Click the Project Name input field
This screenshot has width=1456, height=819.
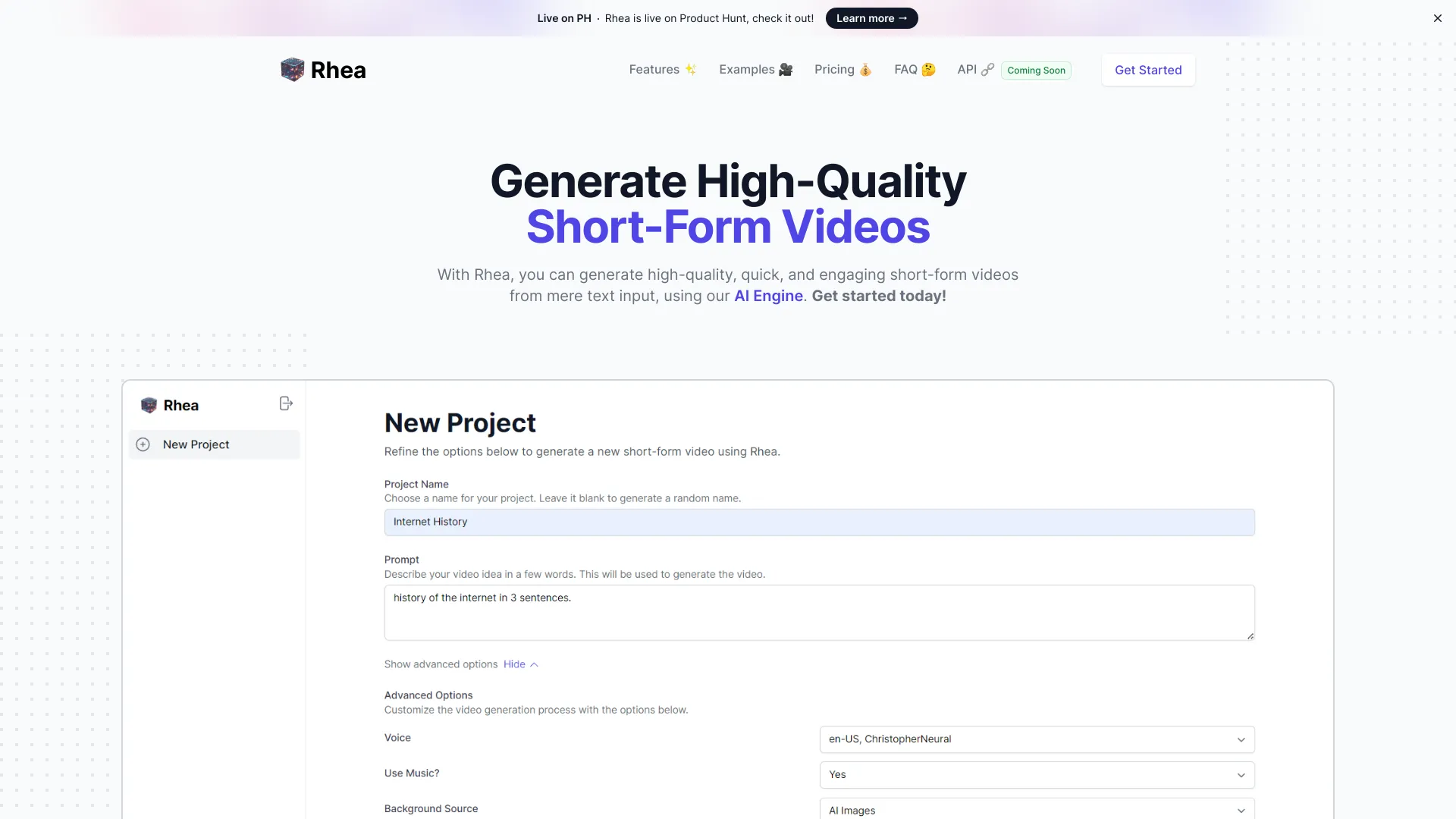point(819,522)
